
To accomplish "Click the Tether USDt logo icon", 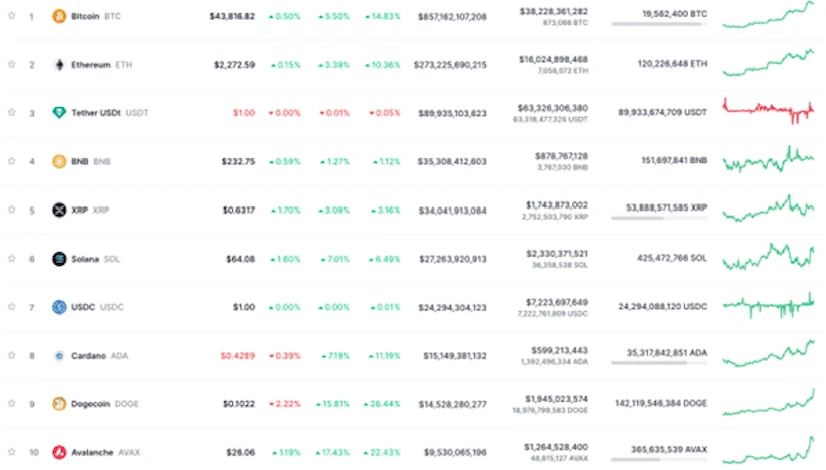I will (x=59, y=113).
